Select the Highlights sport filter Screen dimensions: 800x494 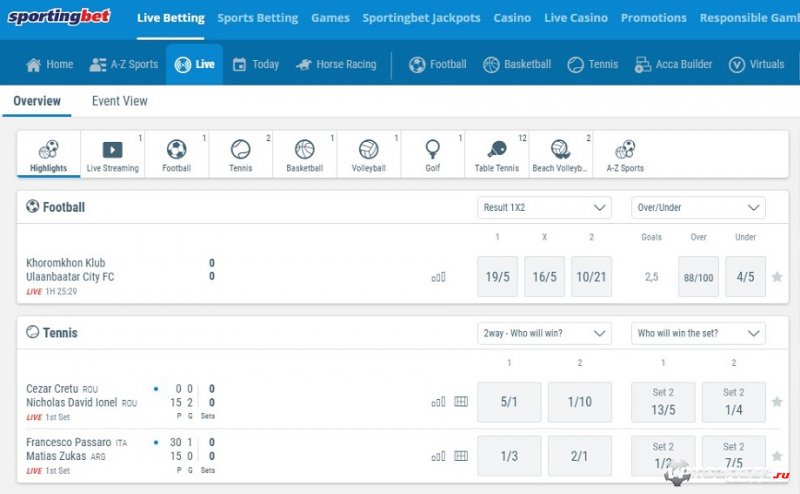coord(48,155)
